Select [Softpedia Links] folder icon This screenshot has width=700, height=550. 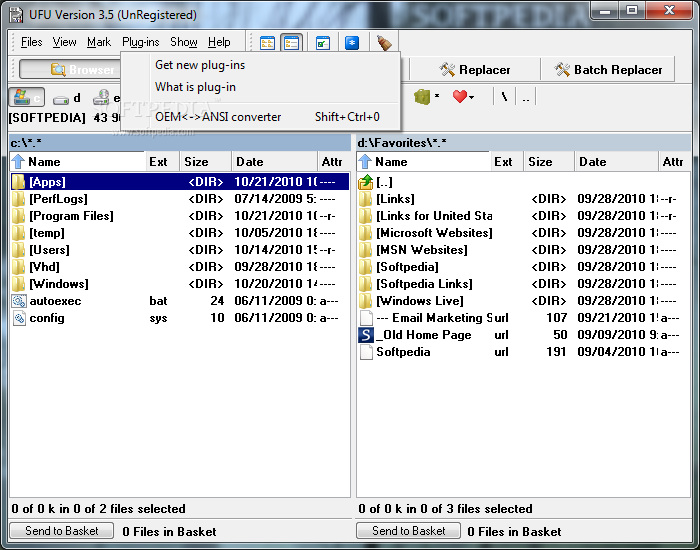point(365,283)
